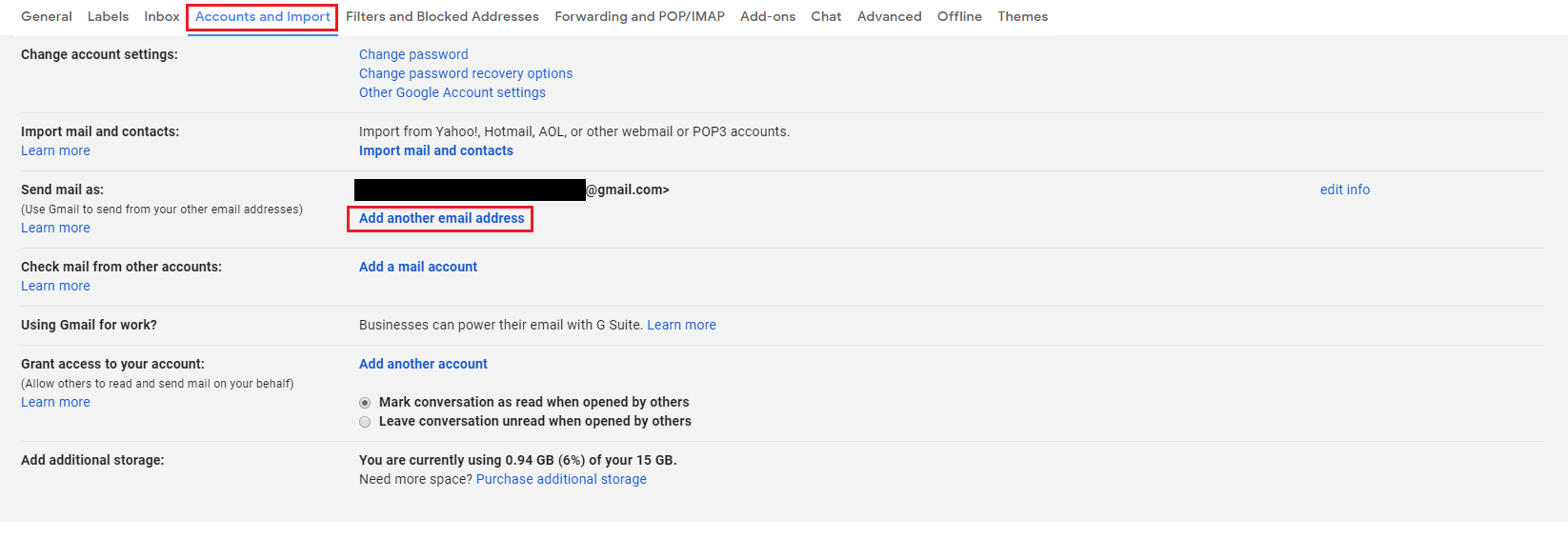Select the Accounts and Import tab
The width and height of the screenshot is (1568, 539).
pos(263,16)
